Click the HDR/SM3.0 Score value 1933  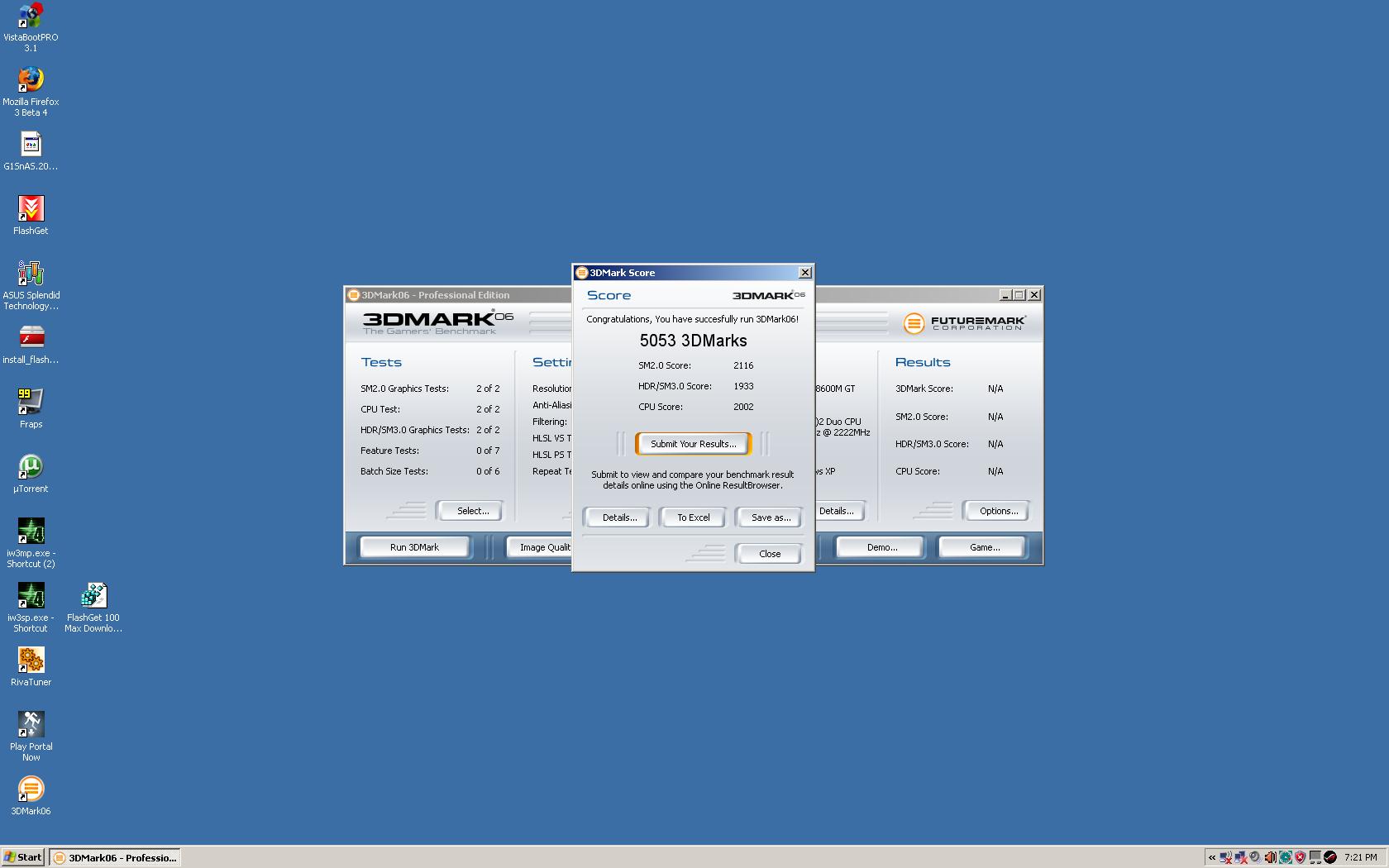point(743,386)
